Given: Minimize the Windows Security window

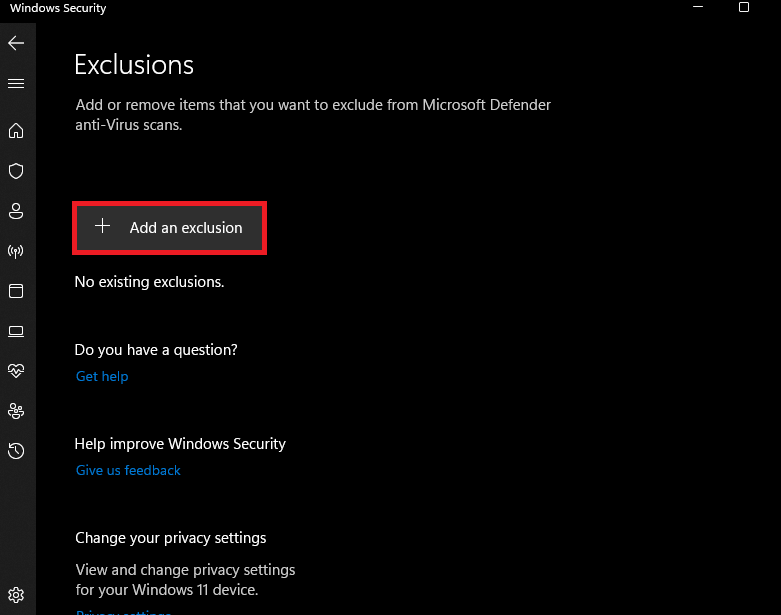Looking at the screenshot, I should (x=697, y=7).
